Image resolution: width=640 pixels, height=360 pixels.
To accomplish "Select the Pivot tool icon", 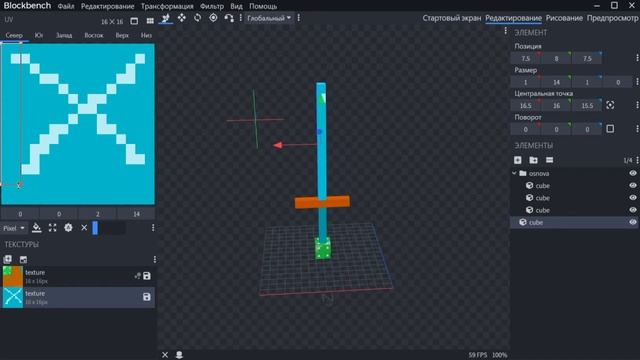I will (x=213, y=18).
